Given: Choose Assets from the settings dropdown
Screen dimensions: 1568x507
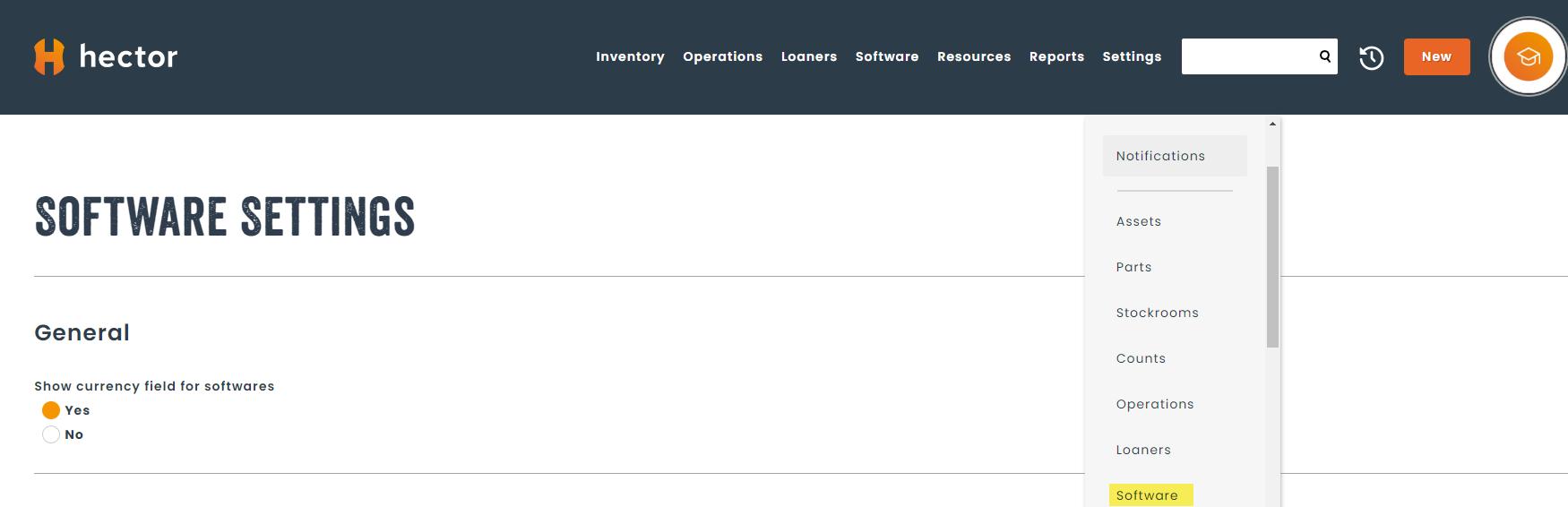Looking at the screenshot, I should tap(1139, 221).
